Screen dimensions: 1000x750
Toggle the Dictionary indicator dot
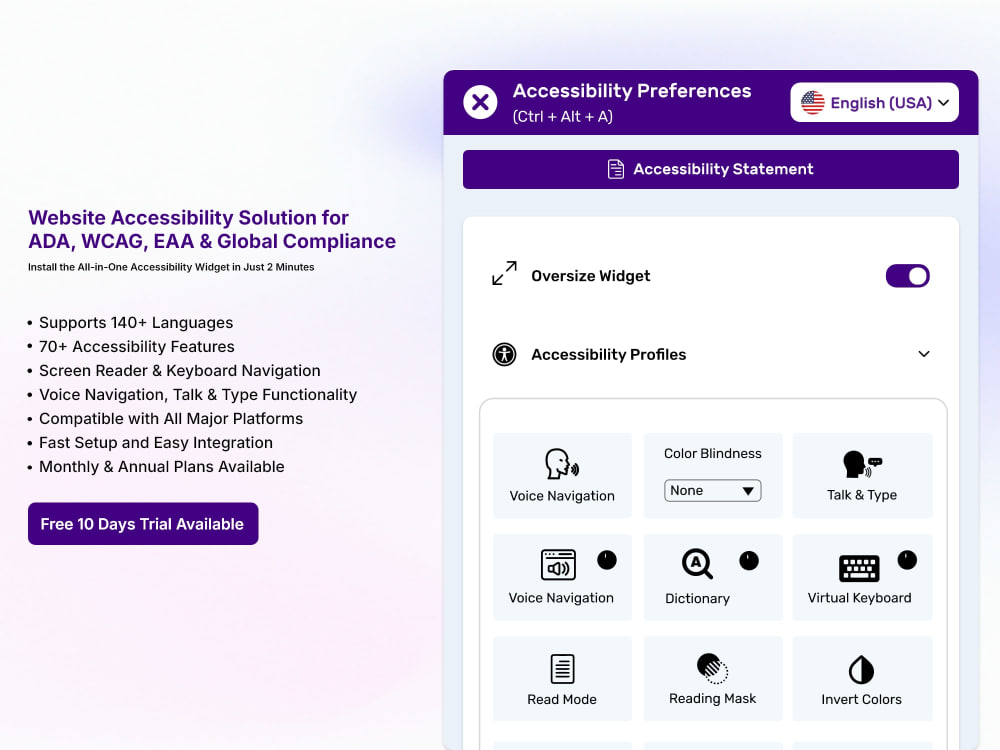749,561
